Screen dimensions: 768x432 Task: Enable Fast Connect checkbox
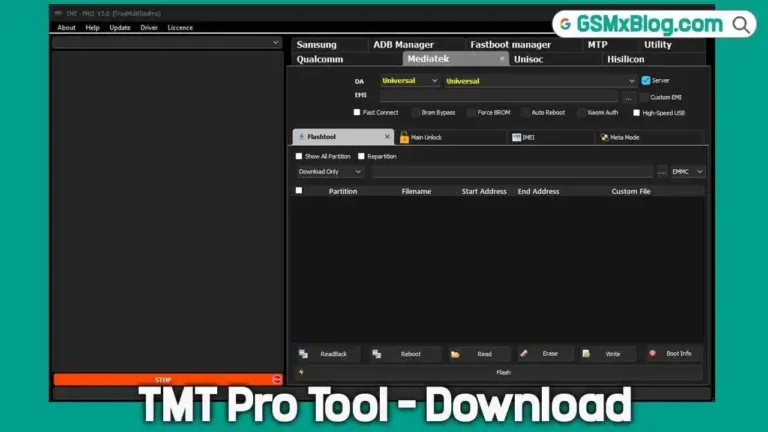tap(357, 112)
